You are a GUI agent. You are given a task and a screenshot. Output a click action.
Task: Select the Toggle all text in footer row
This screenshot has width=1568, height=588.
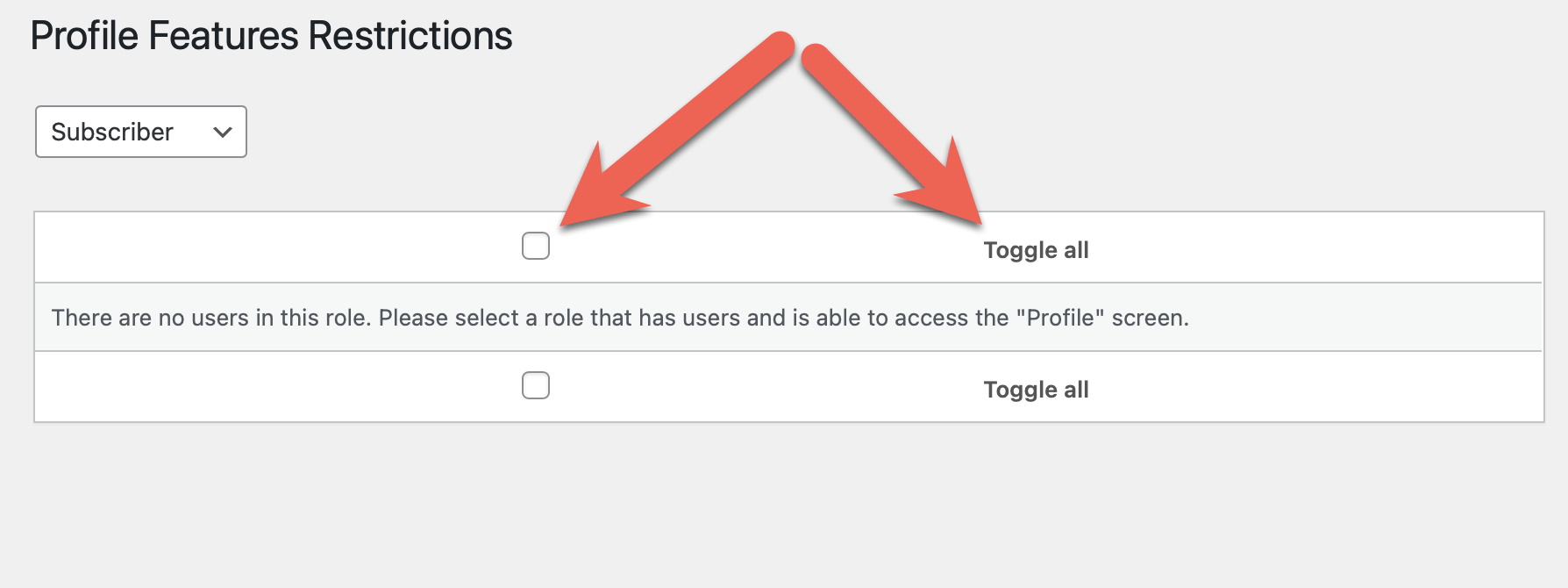coord(1036,388)
